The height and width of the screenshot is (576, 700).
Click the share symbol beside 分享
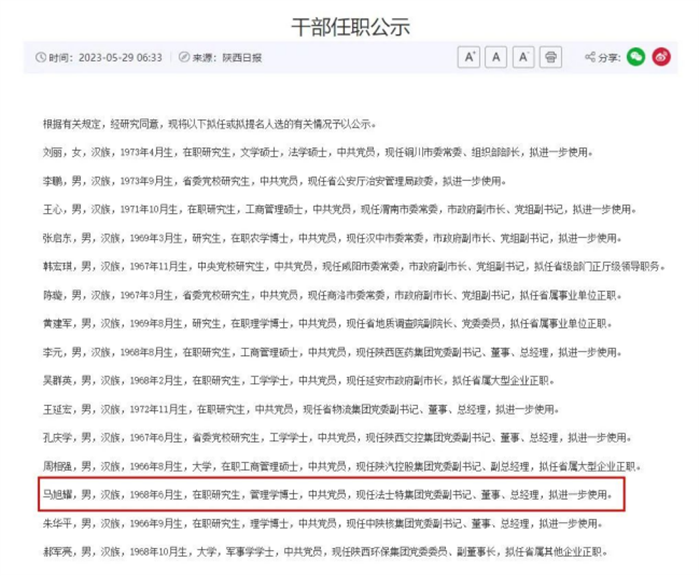click(x=590, y=57)
